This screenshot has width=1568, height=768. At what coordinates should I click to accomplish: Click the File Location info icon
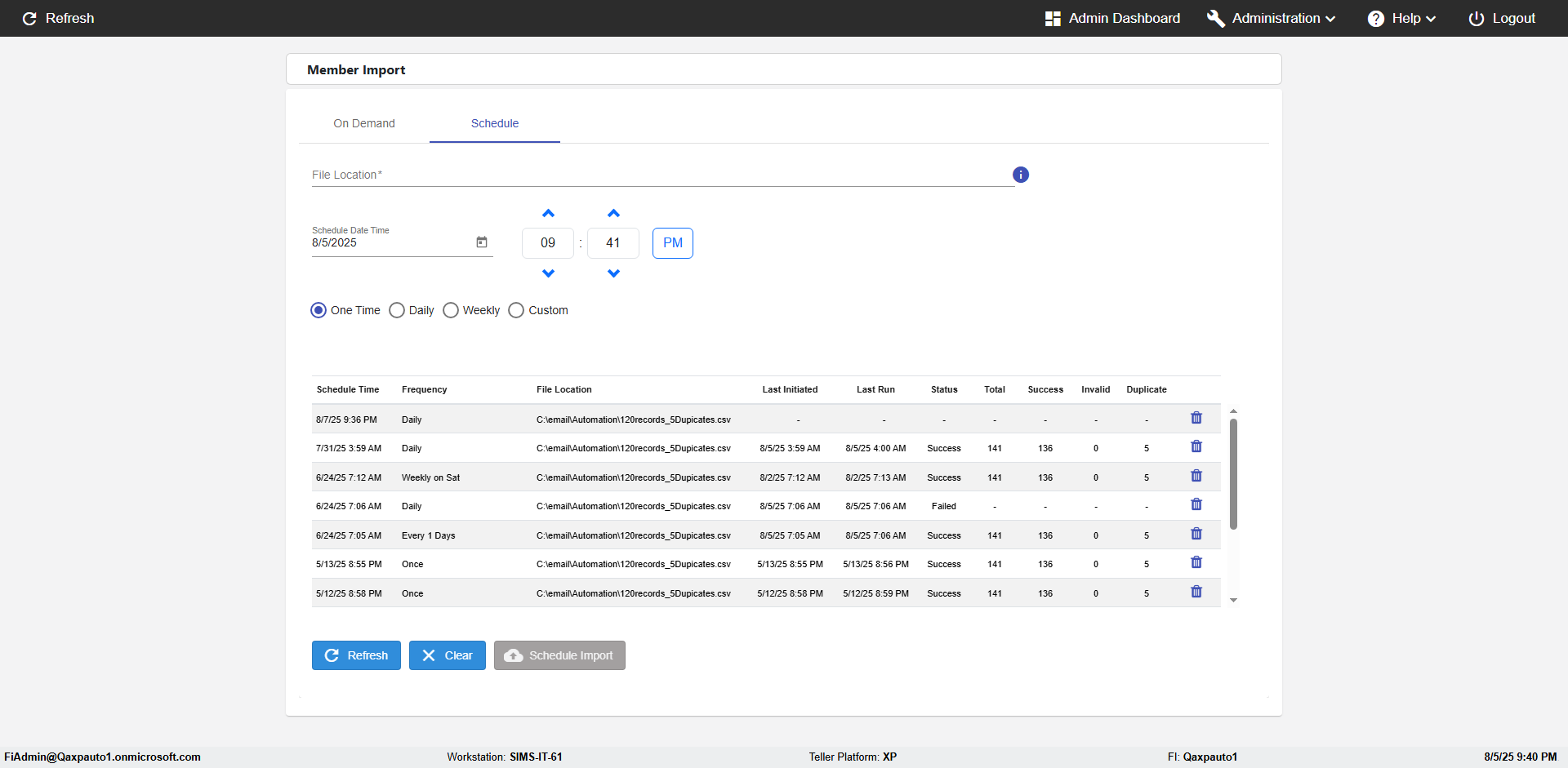[1020, 175]
